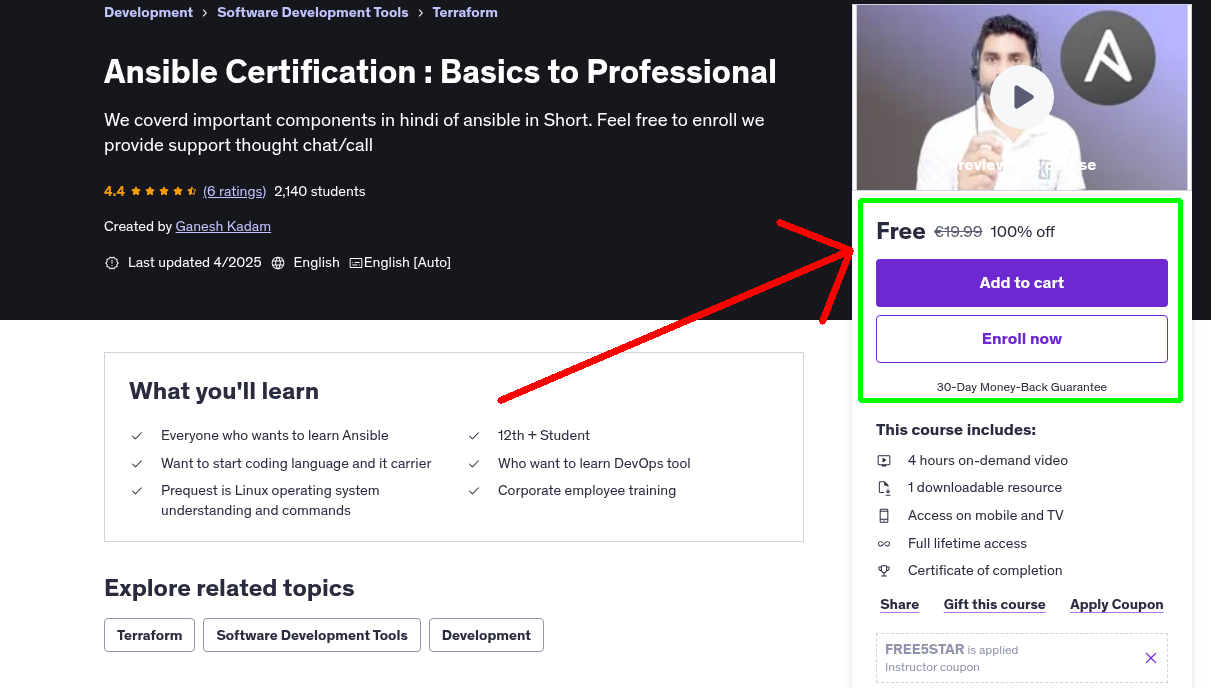This screenshot has width=1211, height=688.
Task: Click the closed captions icon next to English
Action: (355, 262)
